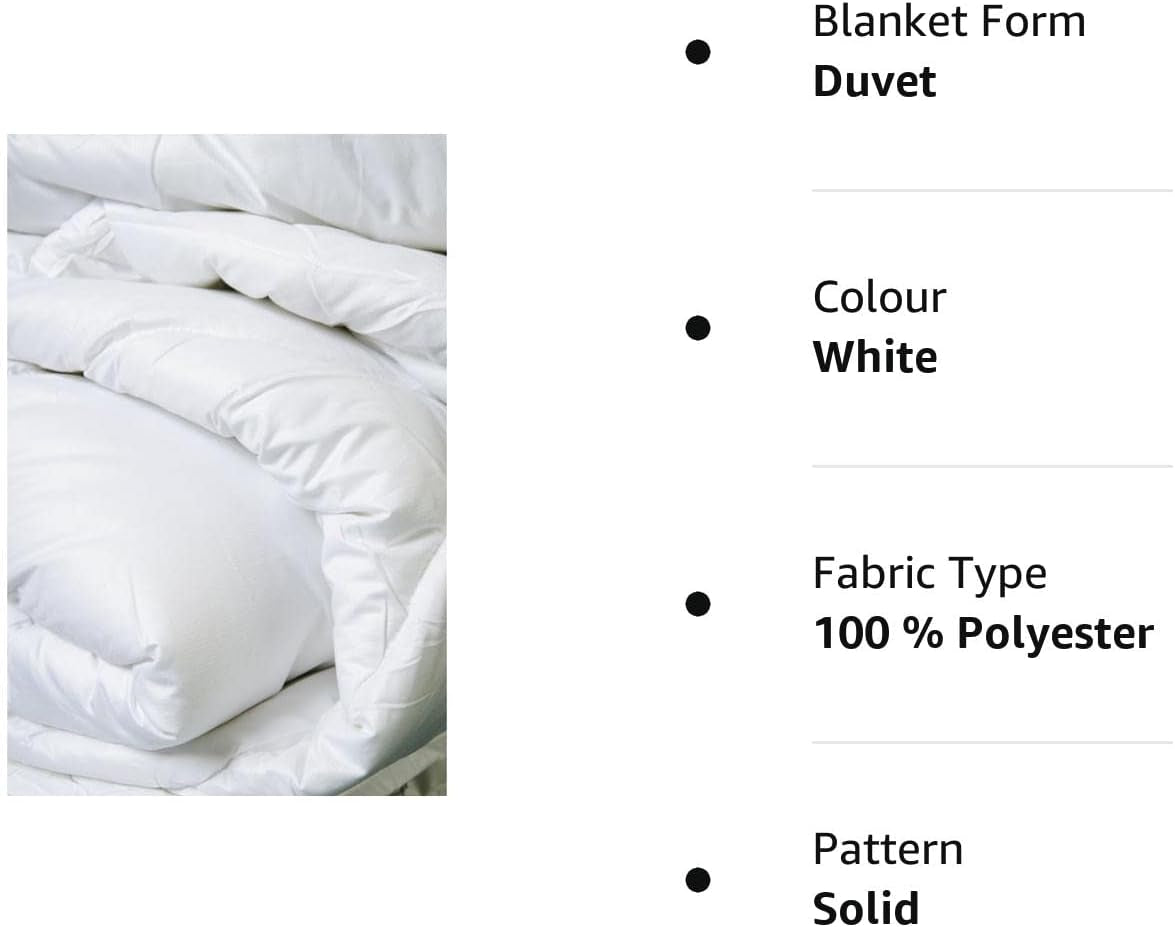Select the bold 'Duvet' value
Image resolution: width=1175 pixels, height=927 pixels.
pos(875,81)
